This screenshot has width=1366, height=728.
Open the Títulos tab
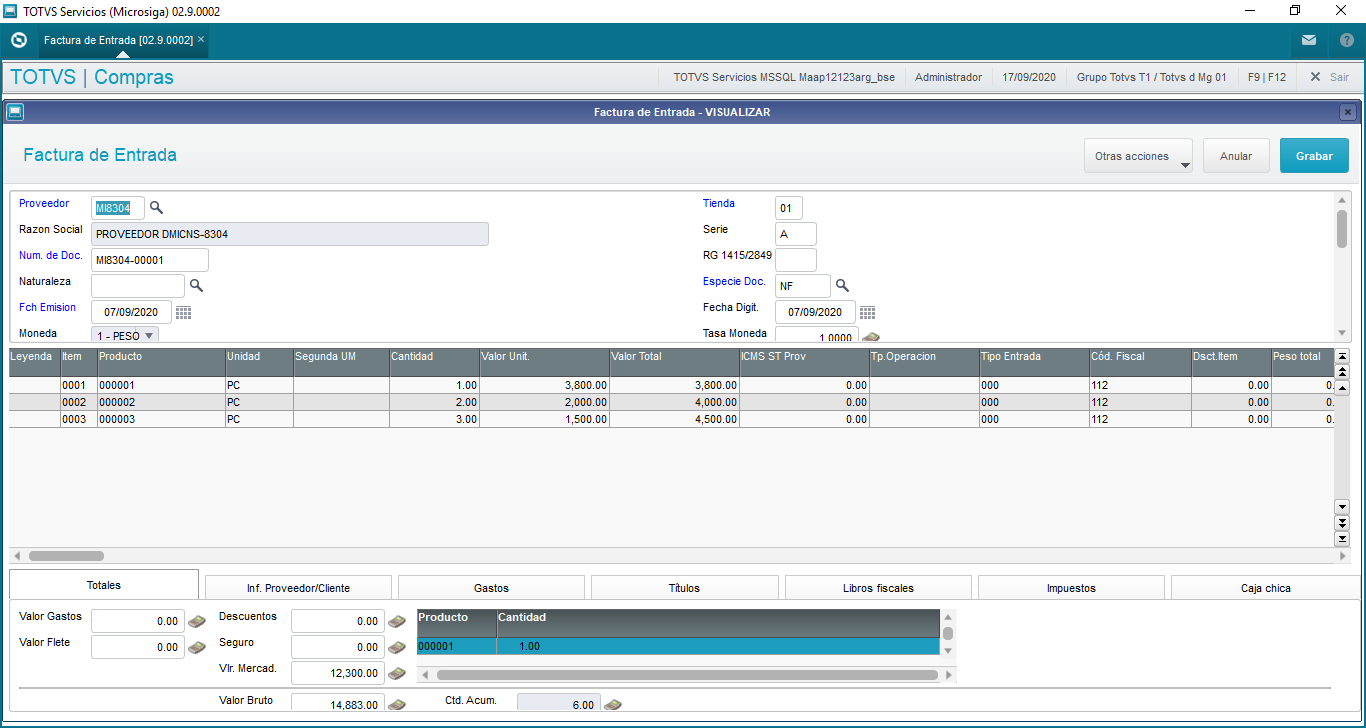coord(684,588)
